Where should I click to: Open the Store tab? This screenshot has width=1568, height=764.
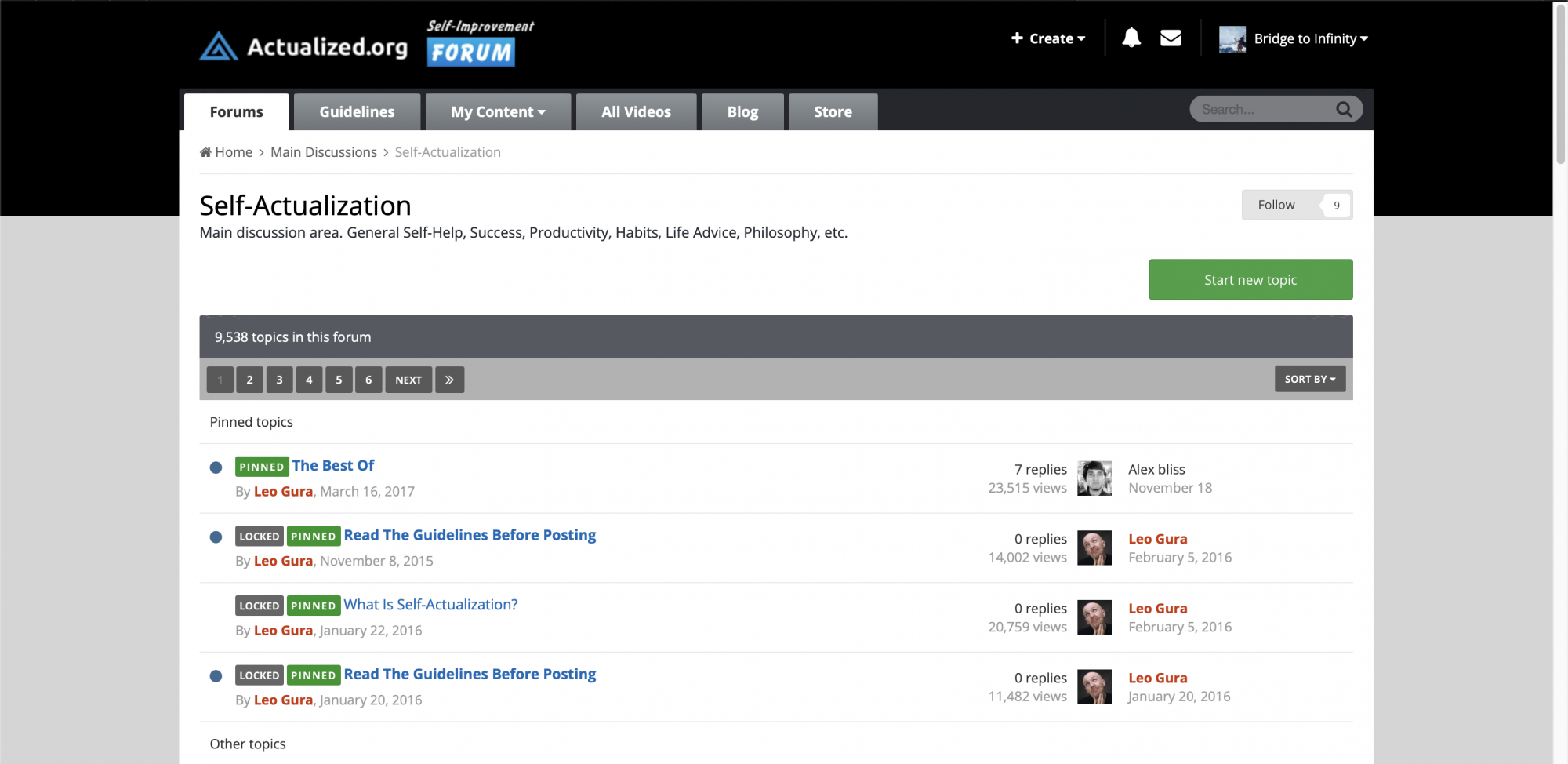pyautogui.click(x=833, y=112)
